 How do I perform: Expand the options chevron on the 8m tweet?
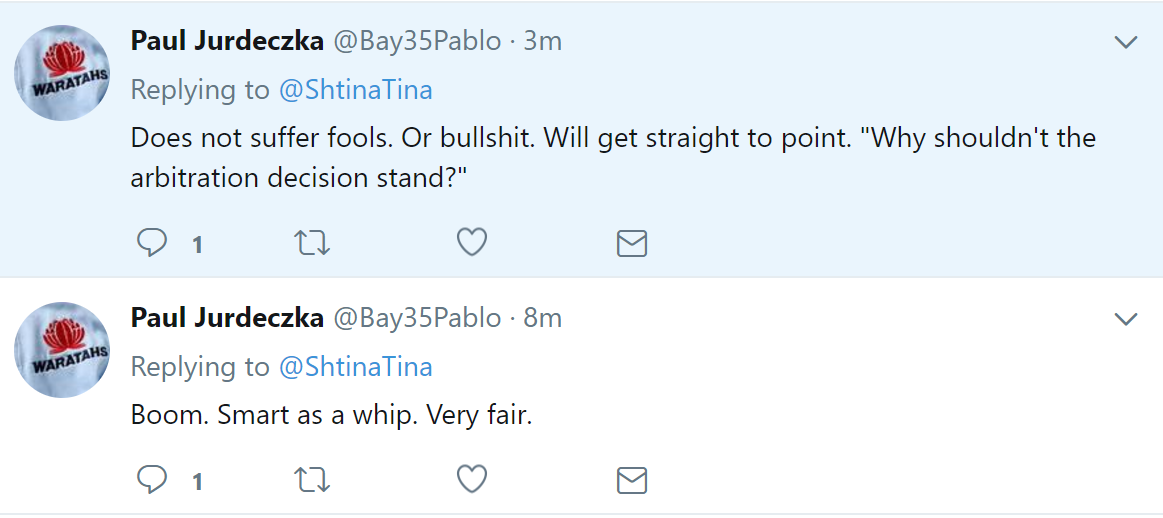(1126, 319)
